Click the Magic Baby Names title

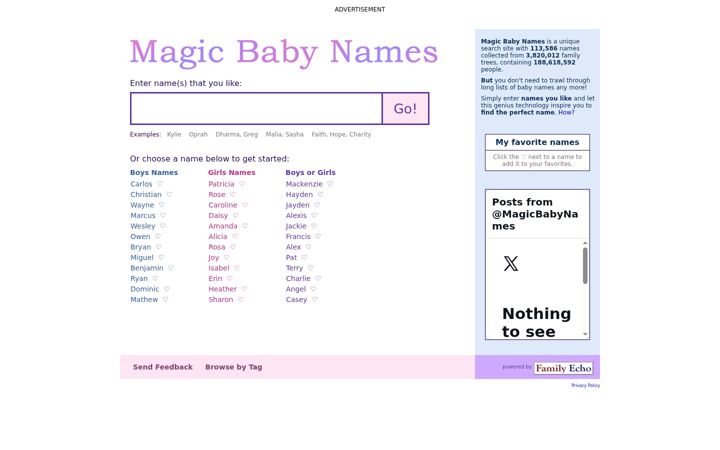coord(284,52)
